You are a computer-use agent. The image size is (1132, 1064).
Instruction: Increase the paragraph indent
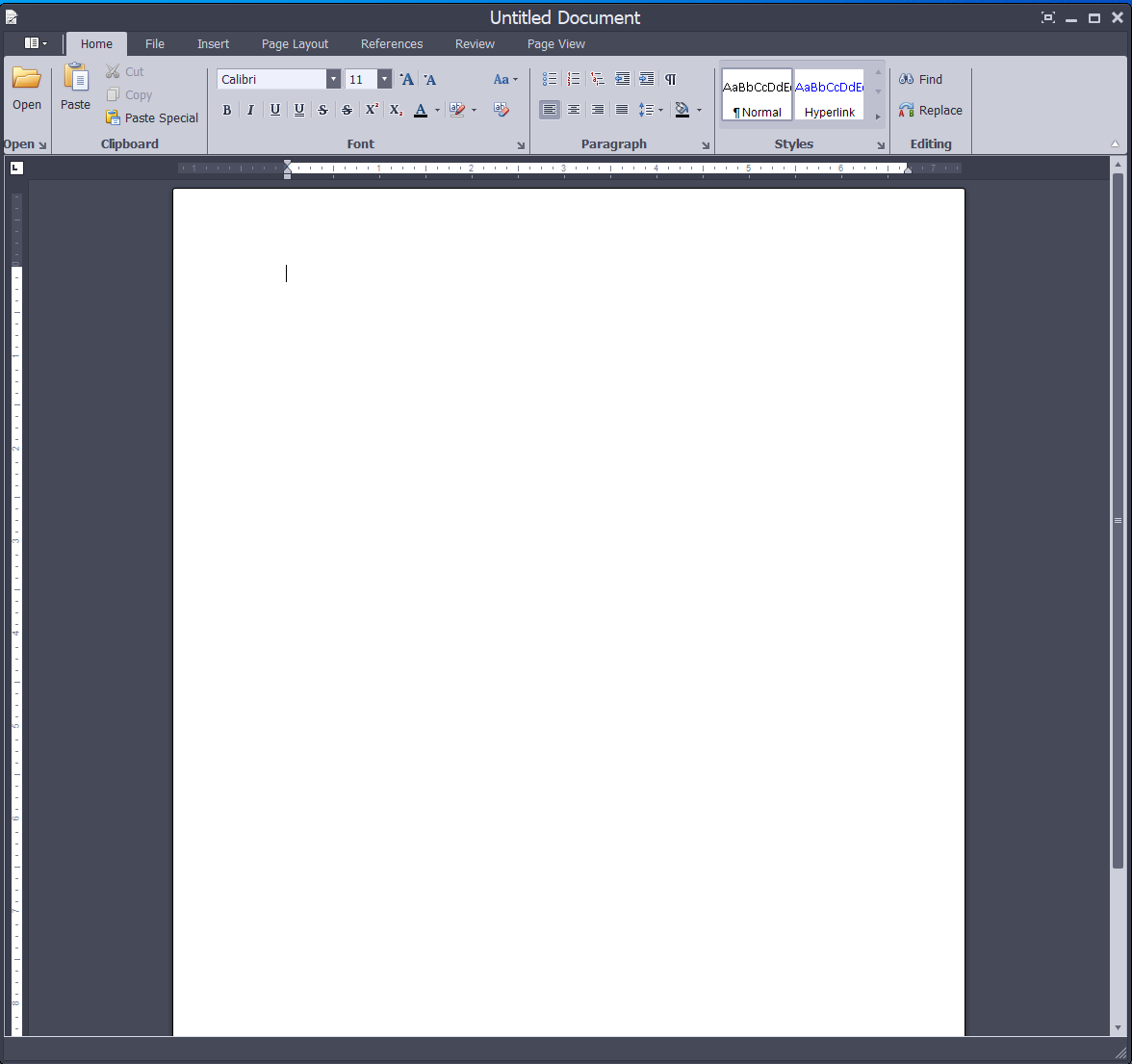646,79
